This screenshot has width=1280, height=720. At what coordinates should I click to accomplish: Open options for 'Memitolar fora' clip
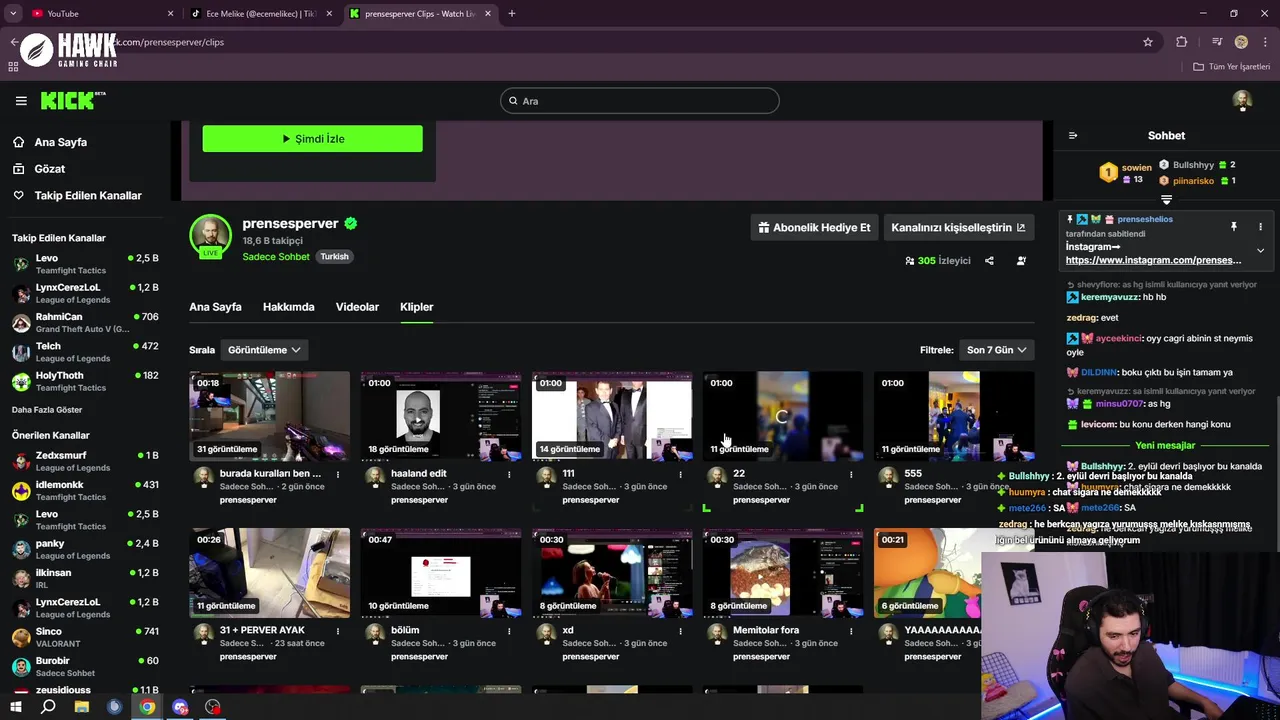coord(851,632)
